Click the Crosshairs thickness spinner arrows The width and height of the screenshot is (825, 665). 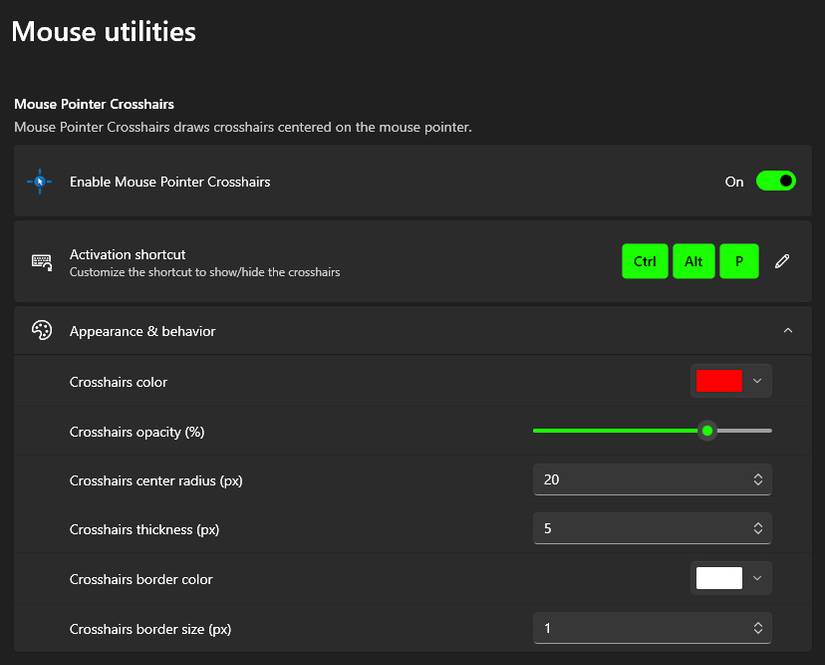[758, 528]
